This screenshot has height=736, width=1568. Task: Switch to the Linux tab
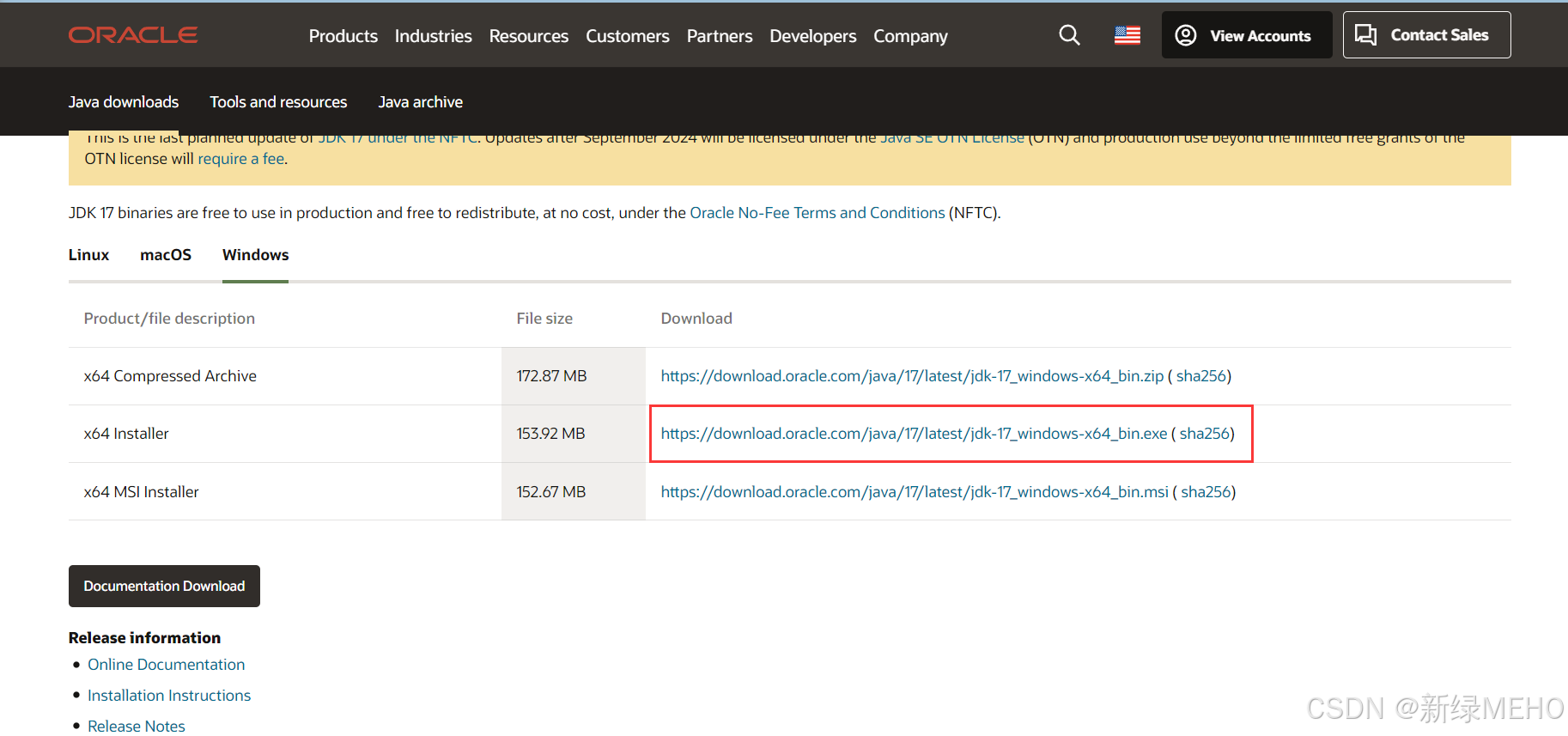(x=88, y=255)
